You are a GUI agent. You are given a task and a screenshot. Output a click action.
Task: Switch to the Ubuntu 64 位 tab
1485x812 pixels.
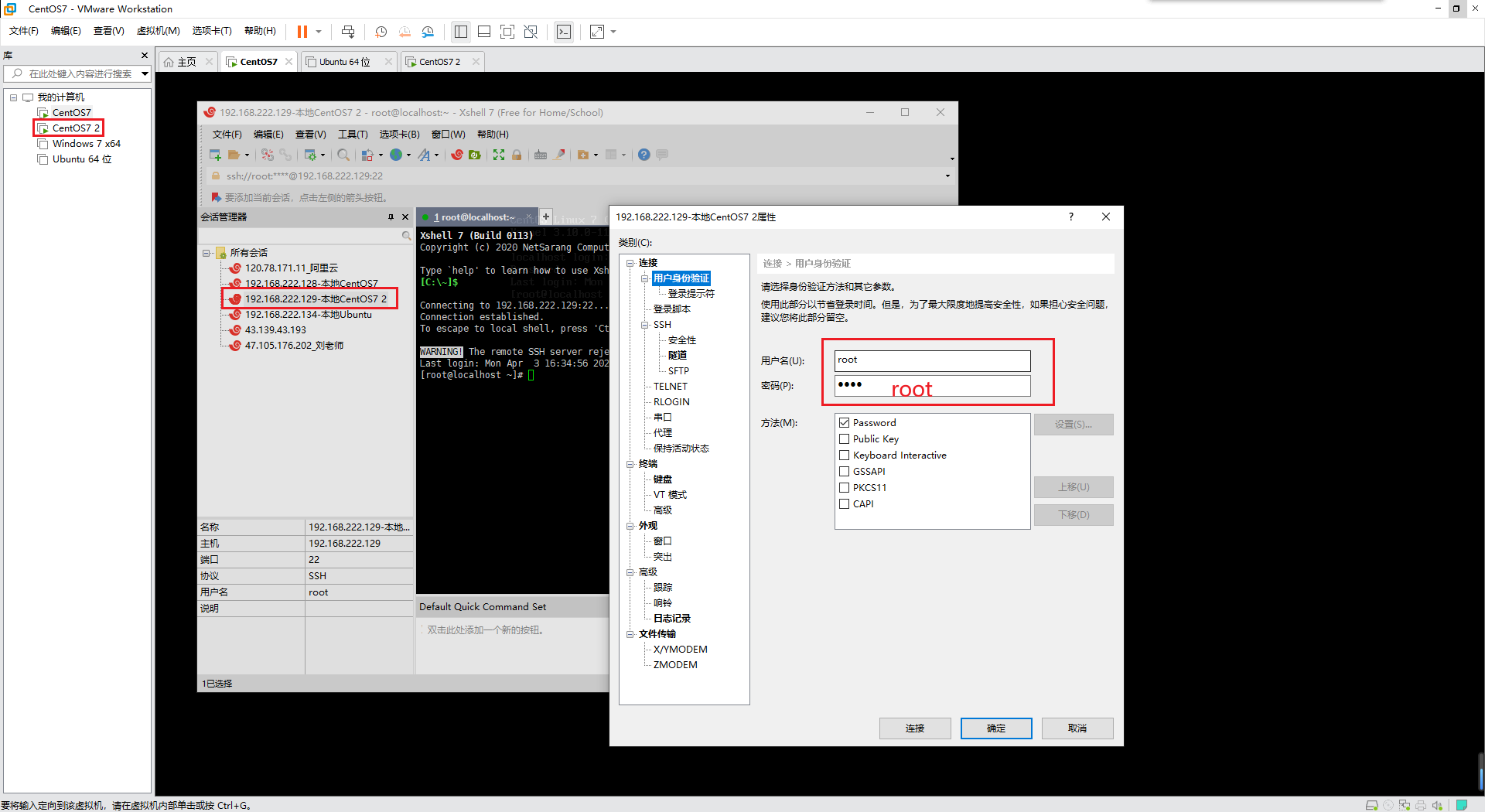(345, 62)
